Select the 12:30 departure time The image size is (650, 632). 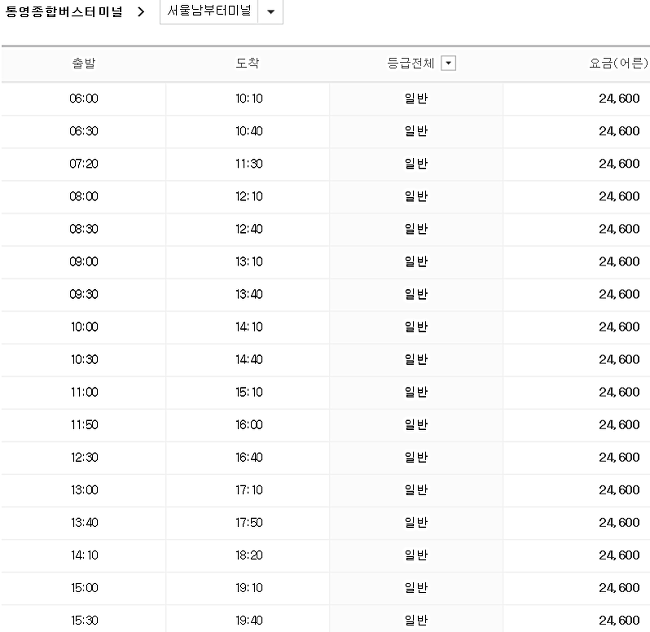coord(84,458)
